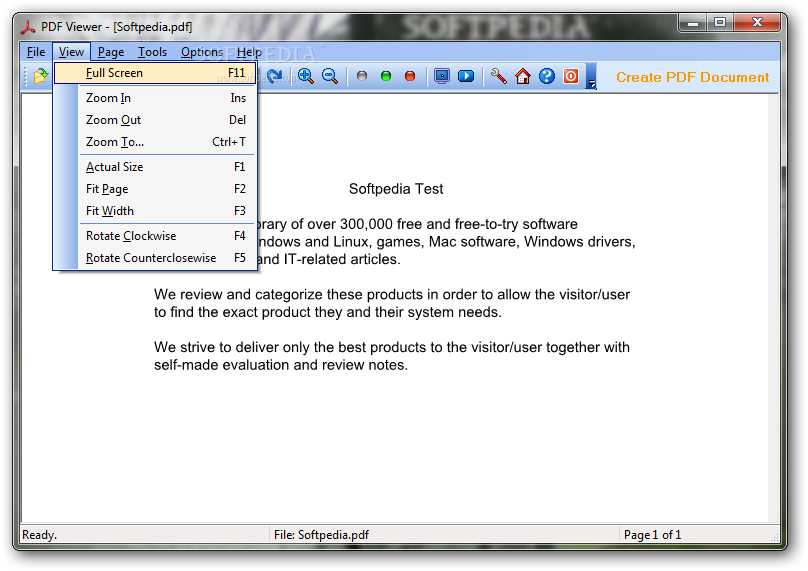
Task: Click the open file folder icon
Action: [x=40, y=76]
